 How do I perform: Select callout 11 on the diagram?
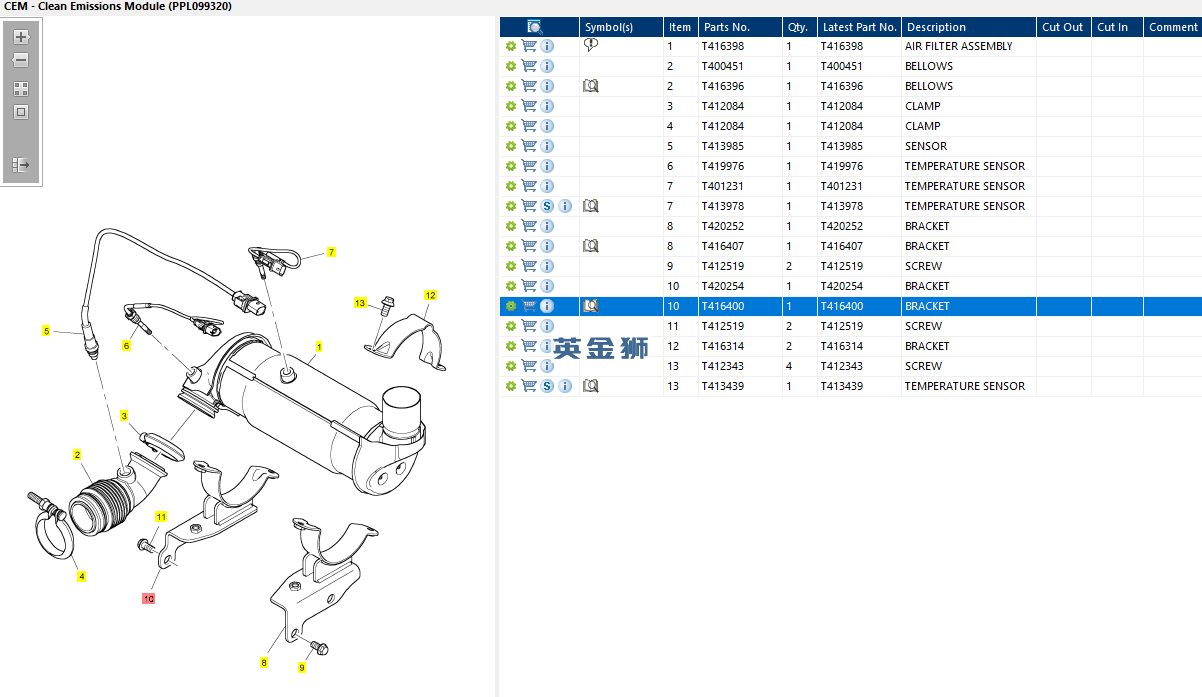160,517
